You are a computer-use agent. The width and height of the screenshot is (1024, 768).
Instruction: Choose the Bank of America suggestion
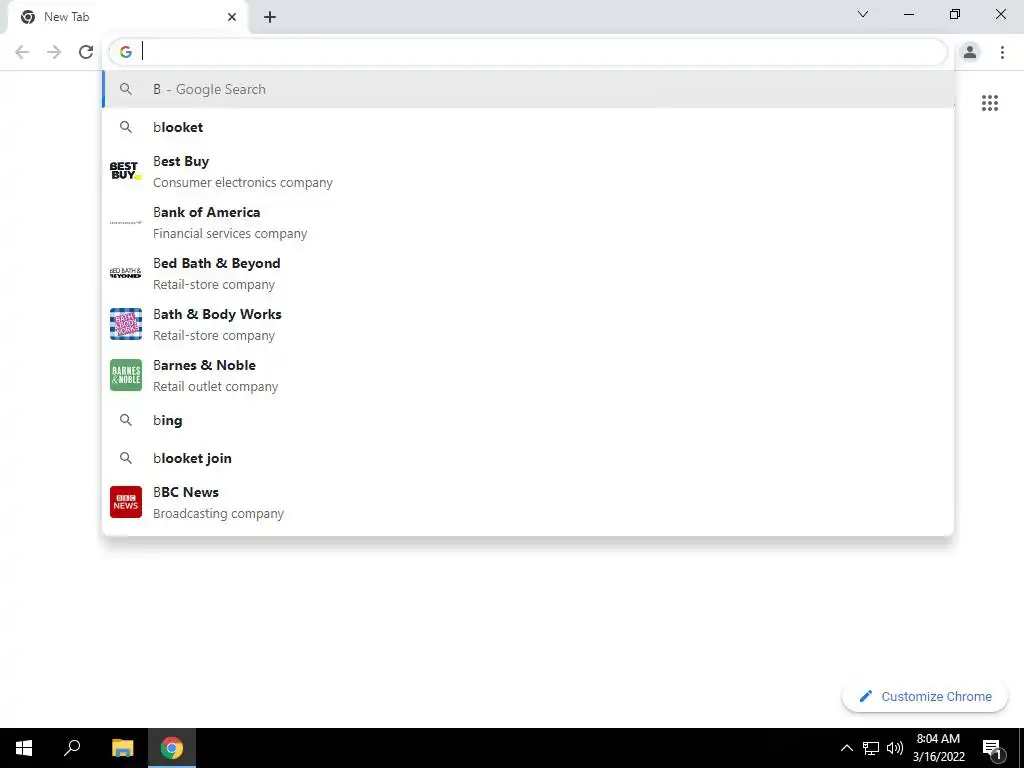click(x=528, y=222)
